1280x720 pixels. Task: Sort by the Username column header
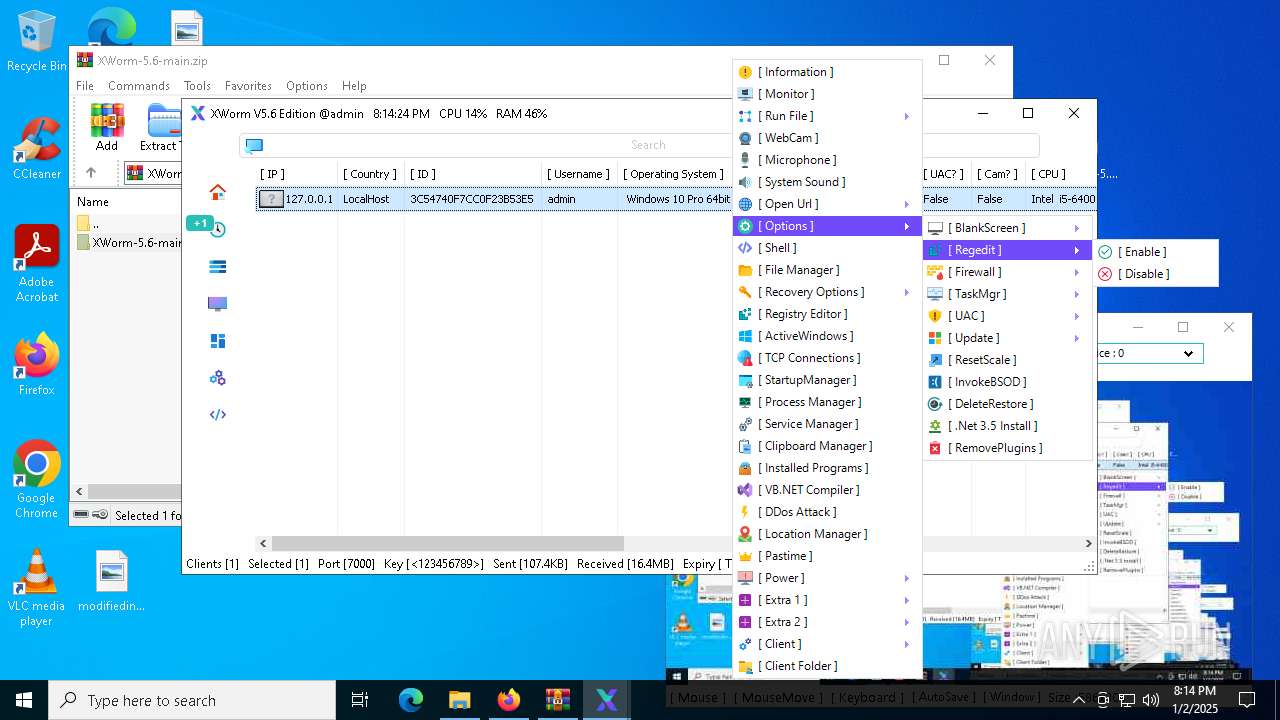coord(579,174)
